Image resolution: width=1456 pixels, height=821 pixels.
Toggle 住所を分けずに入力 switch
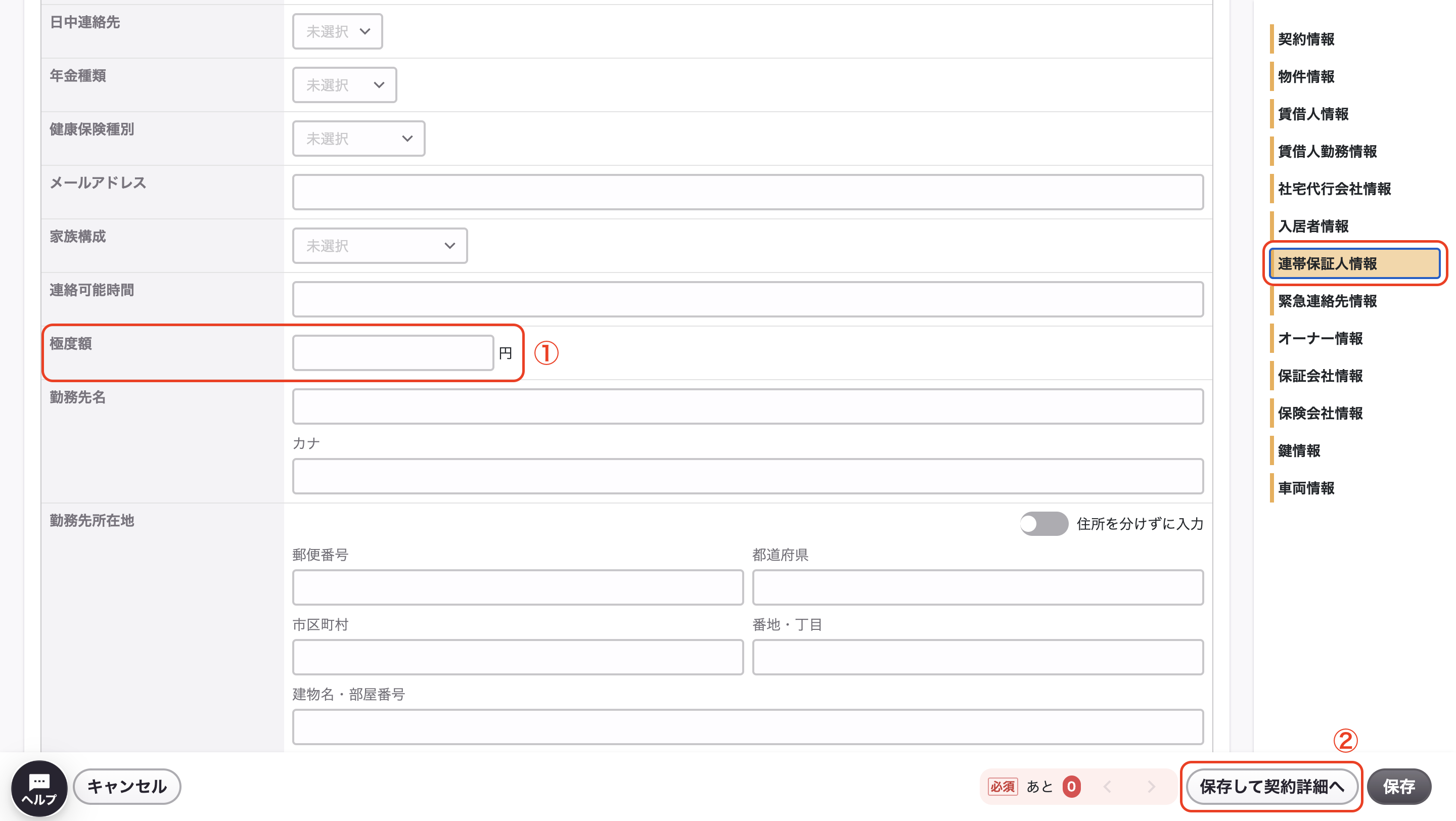pyautogui.click(x=1043, y=524)
